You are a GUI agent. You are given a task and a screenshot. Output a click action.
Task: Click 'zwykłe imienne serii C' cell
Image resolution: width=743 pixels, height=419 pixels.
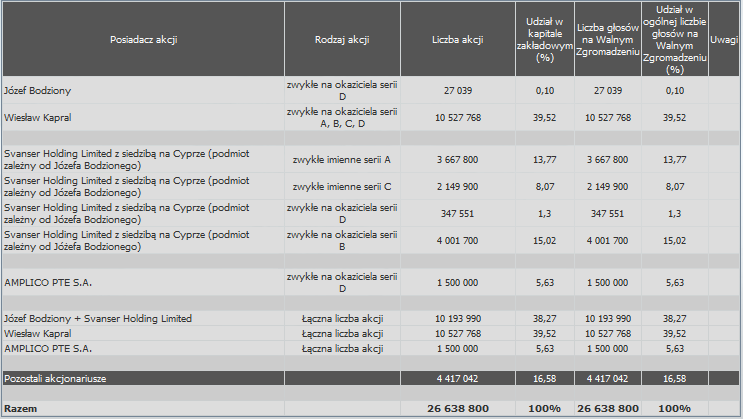(x=342, y=187)
